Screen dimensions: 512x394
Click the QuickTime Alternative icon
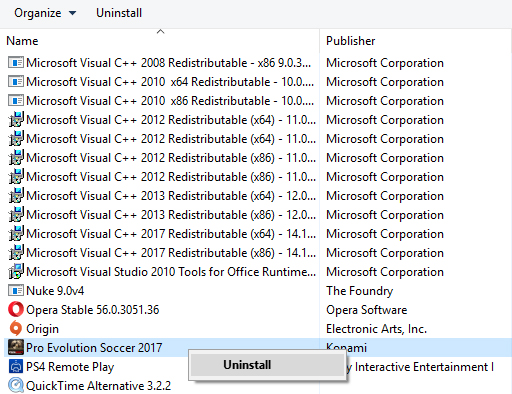click(16, 386)
